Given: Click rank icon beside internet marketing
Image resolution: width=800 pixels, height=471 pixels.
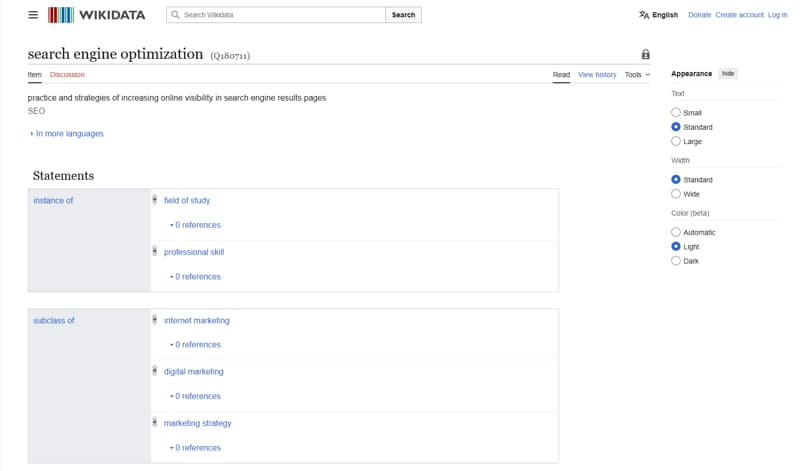Looking at the screenshot, I should (x=155, y=320).
